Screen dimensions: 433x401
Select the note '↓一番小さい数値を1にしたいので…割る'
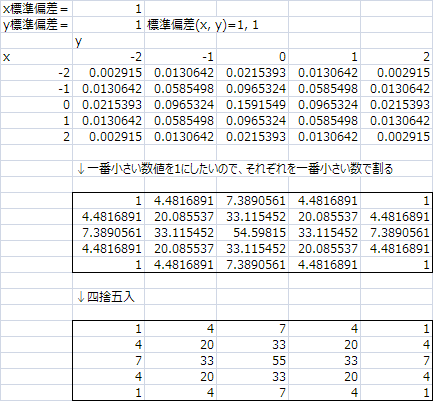(235, 169)
